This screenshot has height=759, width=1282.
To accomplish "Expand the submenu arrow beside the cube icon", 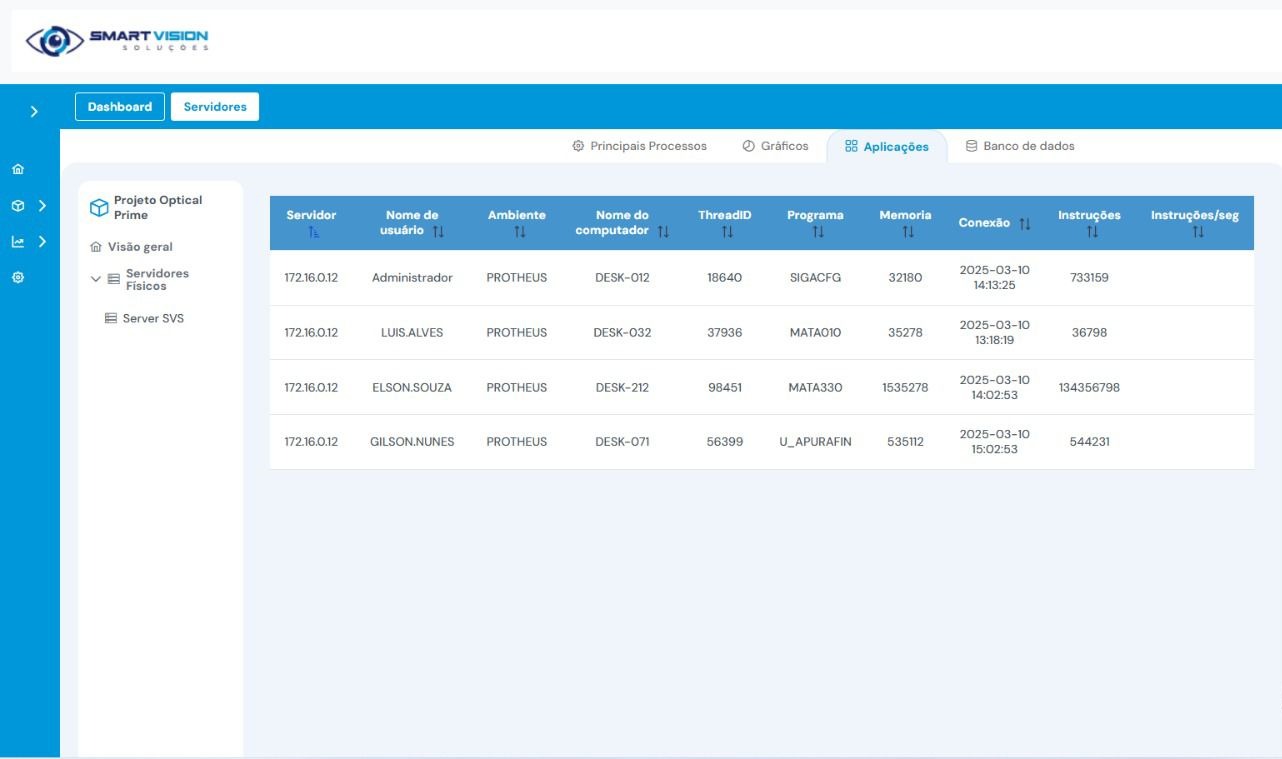I will (x=42, y=206).
